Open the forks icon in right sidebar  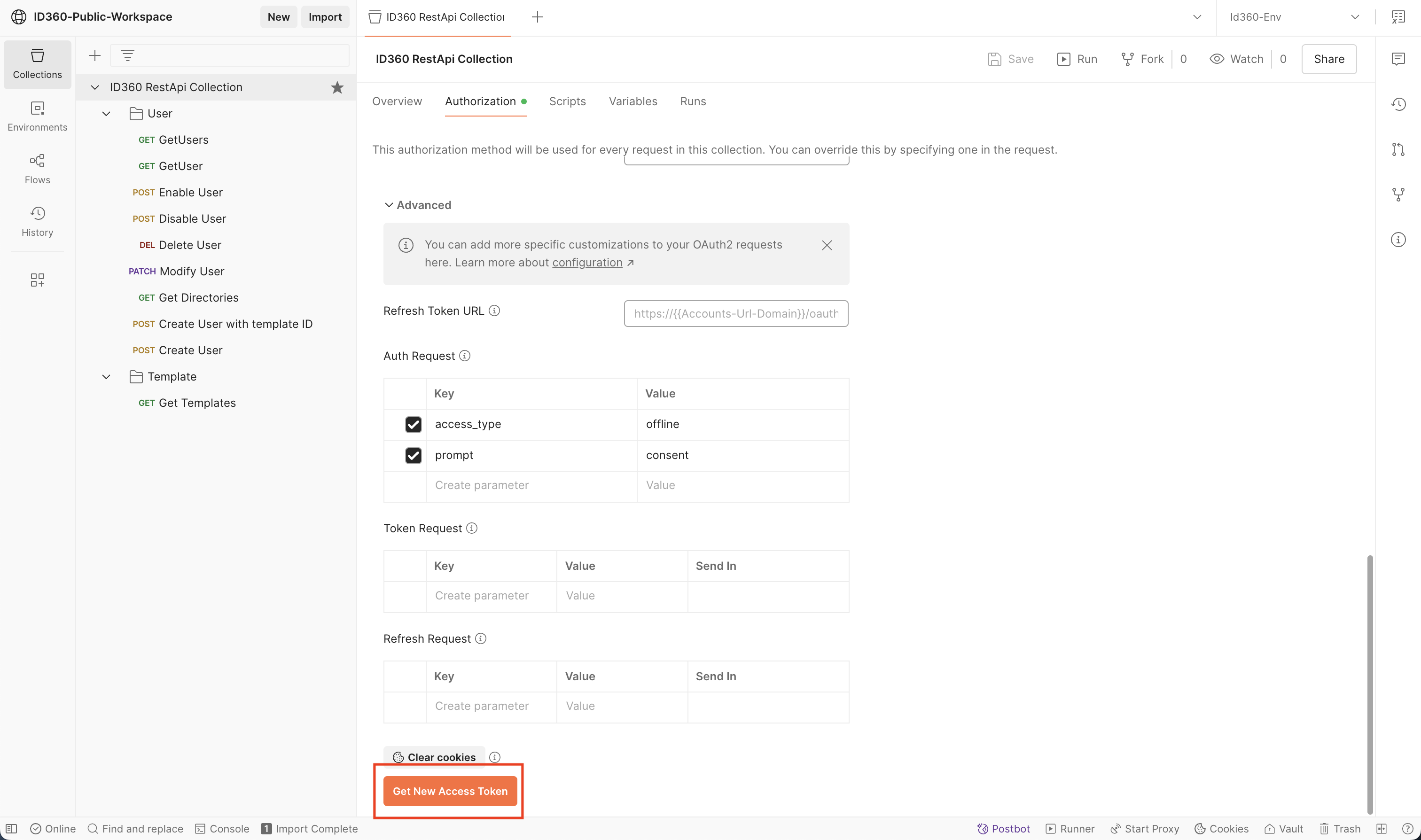(x=1398, y=194)
